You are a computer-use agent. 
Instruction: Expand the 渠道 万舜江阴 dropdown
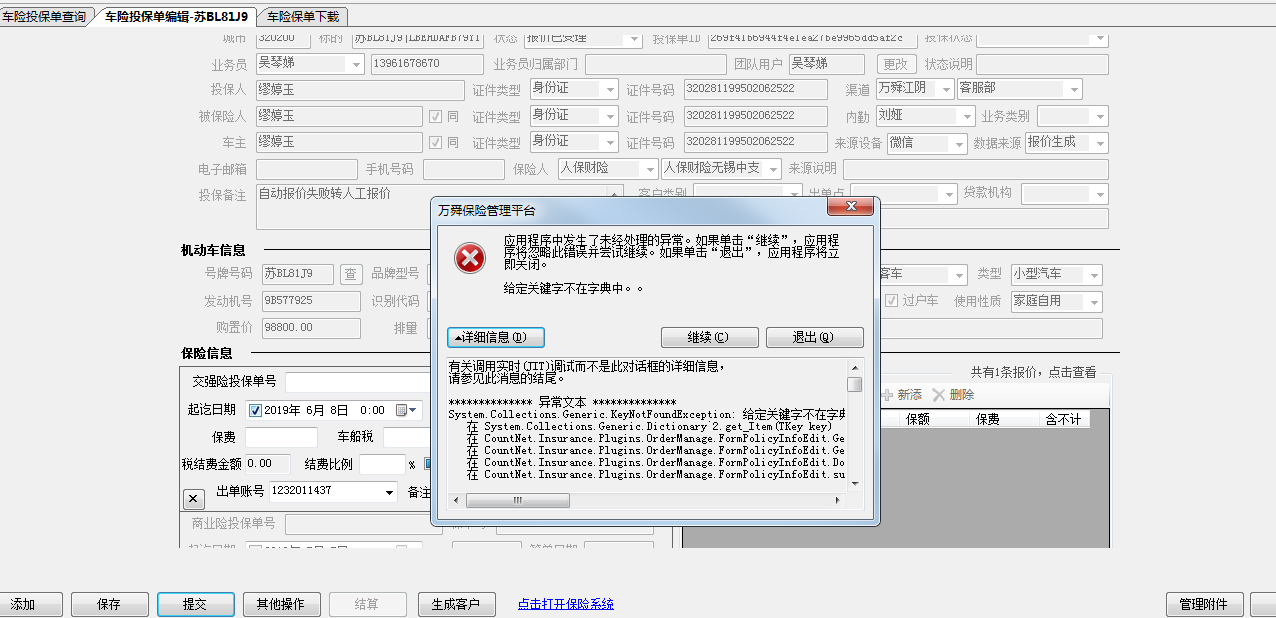coord(945,89)
